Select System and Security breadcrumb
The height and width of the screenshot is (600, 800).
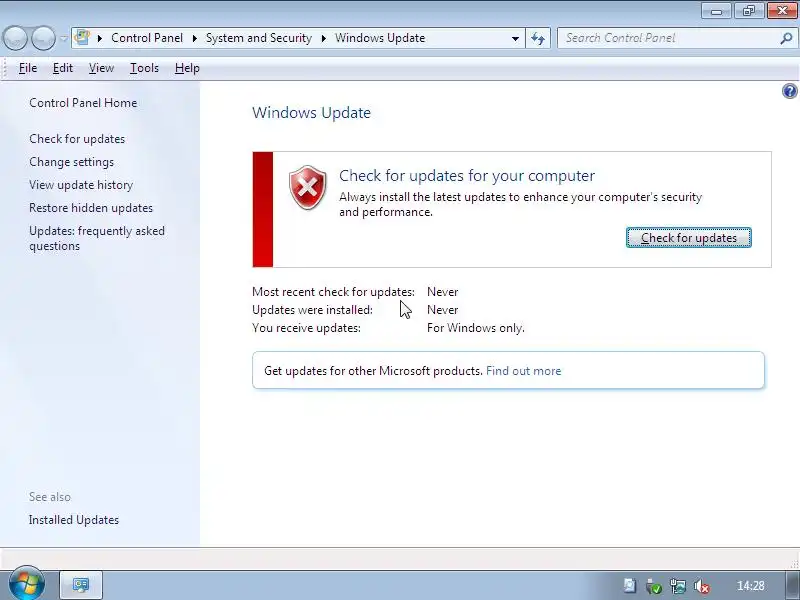[x=259, y=38]
